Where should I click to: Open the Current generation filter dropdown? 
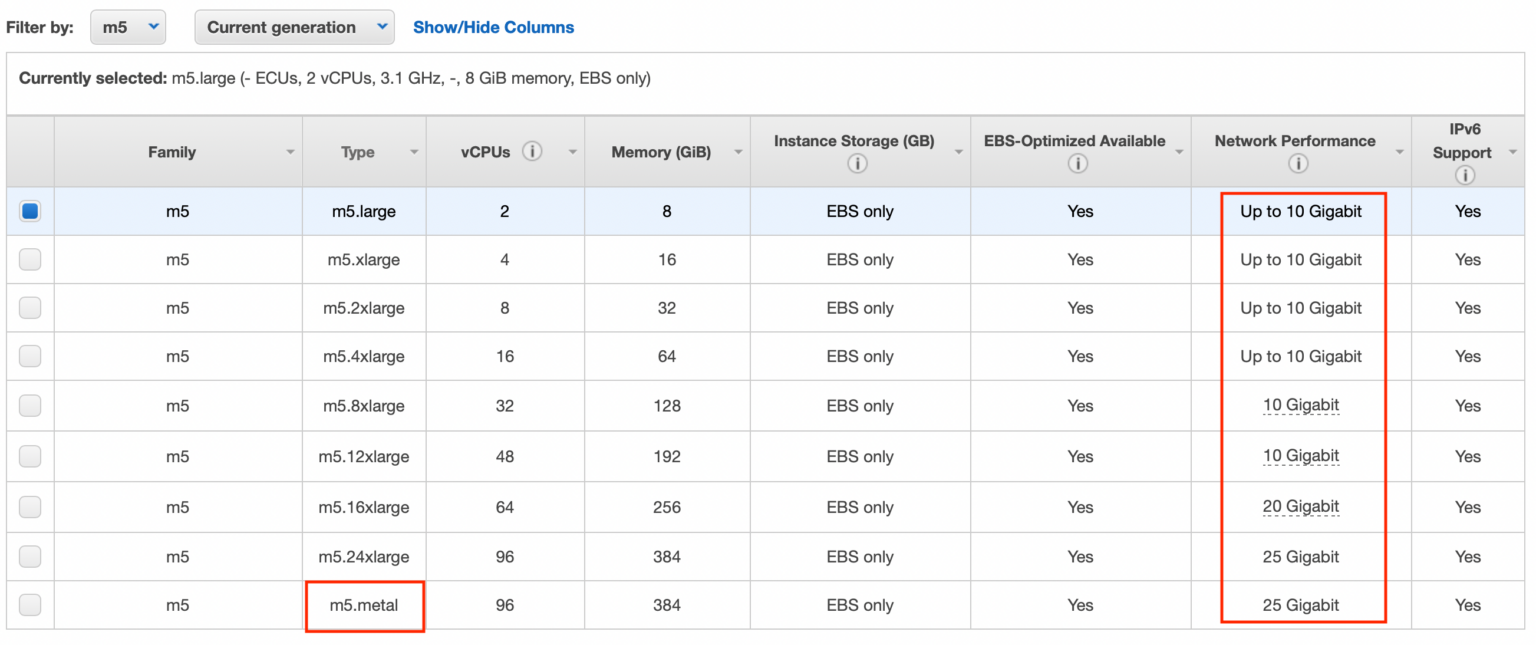[294, 27]
